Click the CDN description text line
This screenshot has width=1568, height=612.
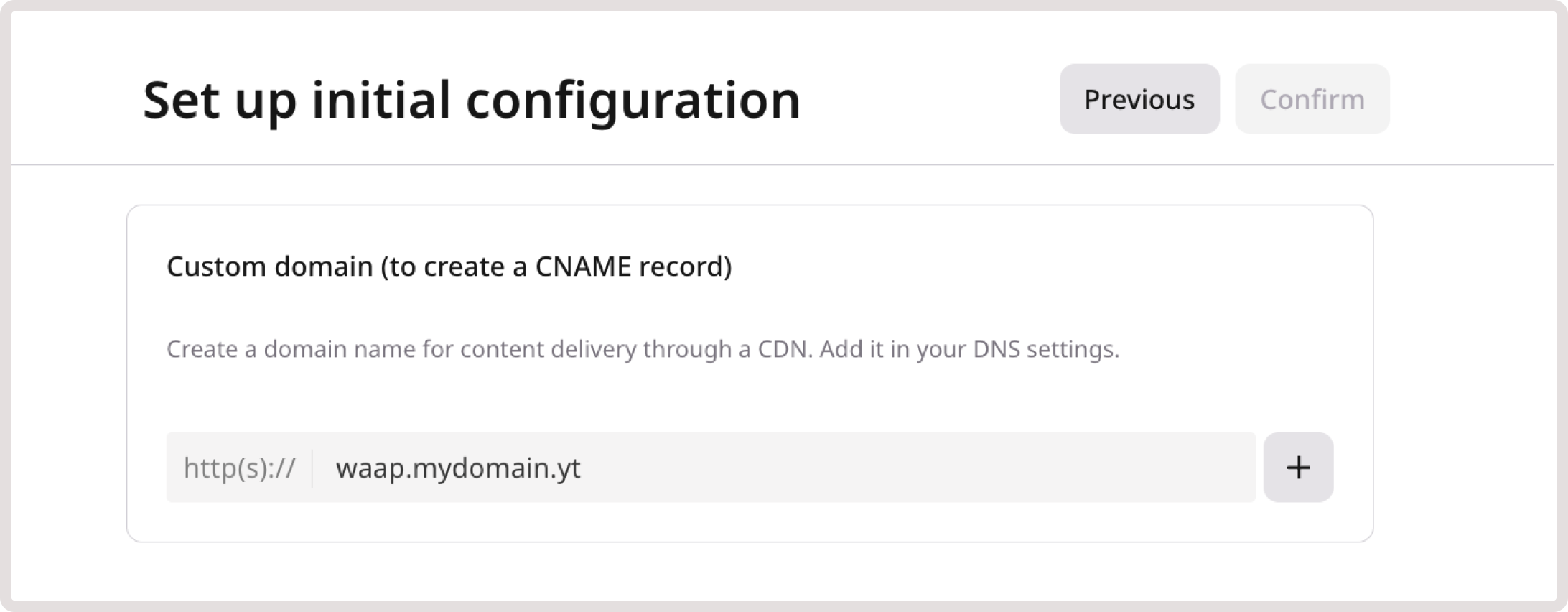(x=643, y=350)
